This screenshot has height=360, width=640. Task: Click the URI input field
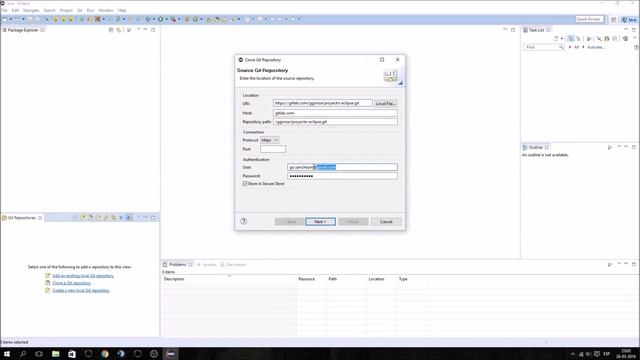[322, 103]
